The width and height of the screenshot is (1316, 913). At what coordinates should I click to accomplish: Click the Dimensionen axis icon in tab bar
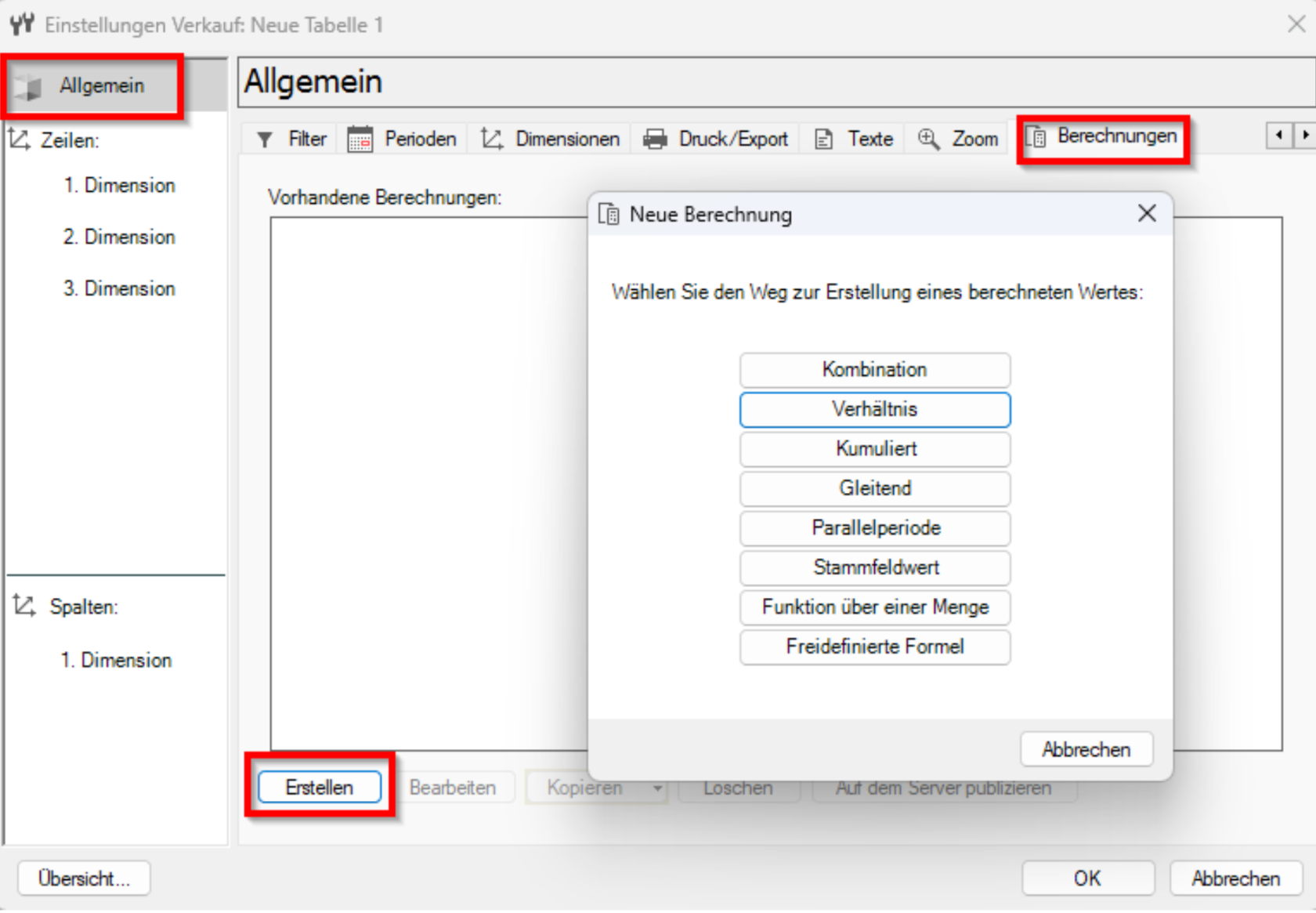click(492, 139)
